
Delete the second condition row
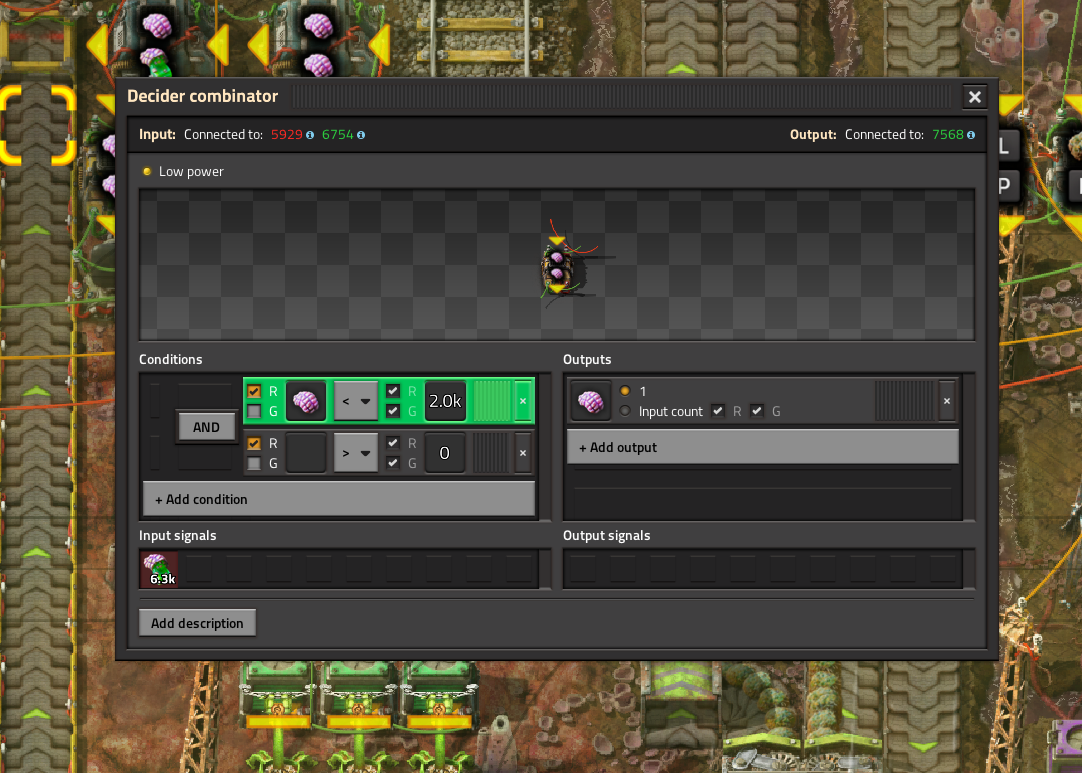coord(523,453)
